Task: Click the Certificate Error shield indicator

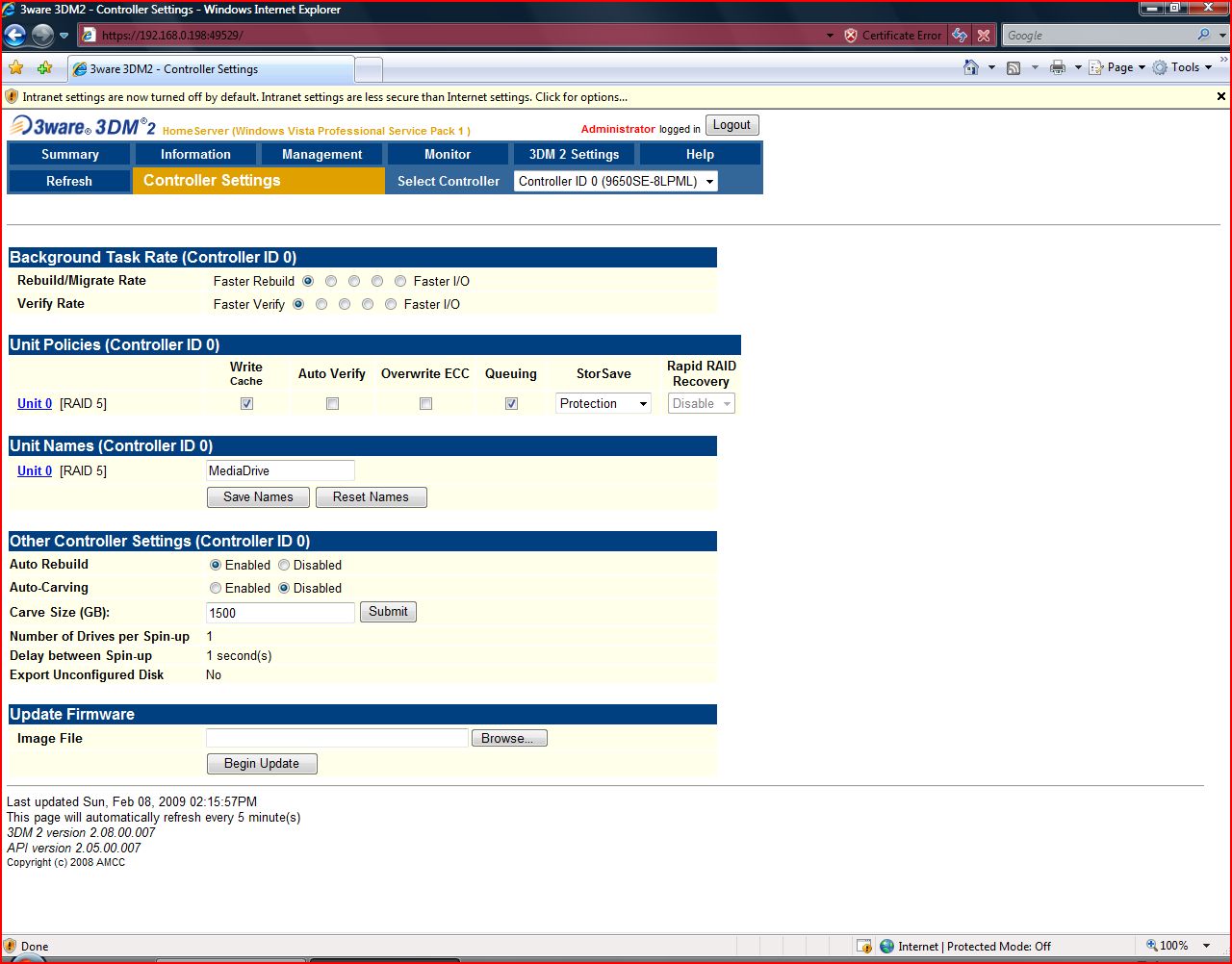Action: tap(893, 36)
